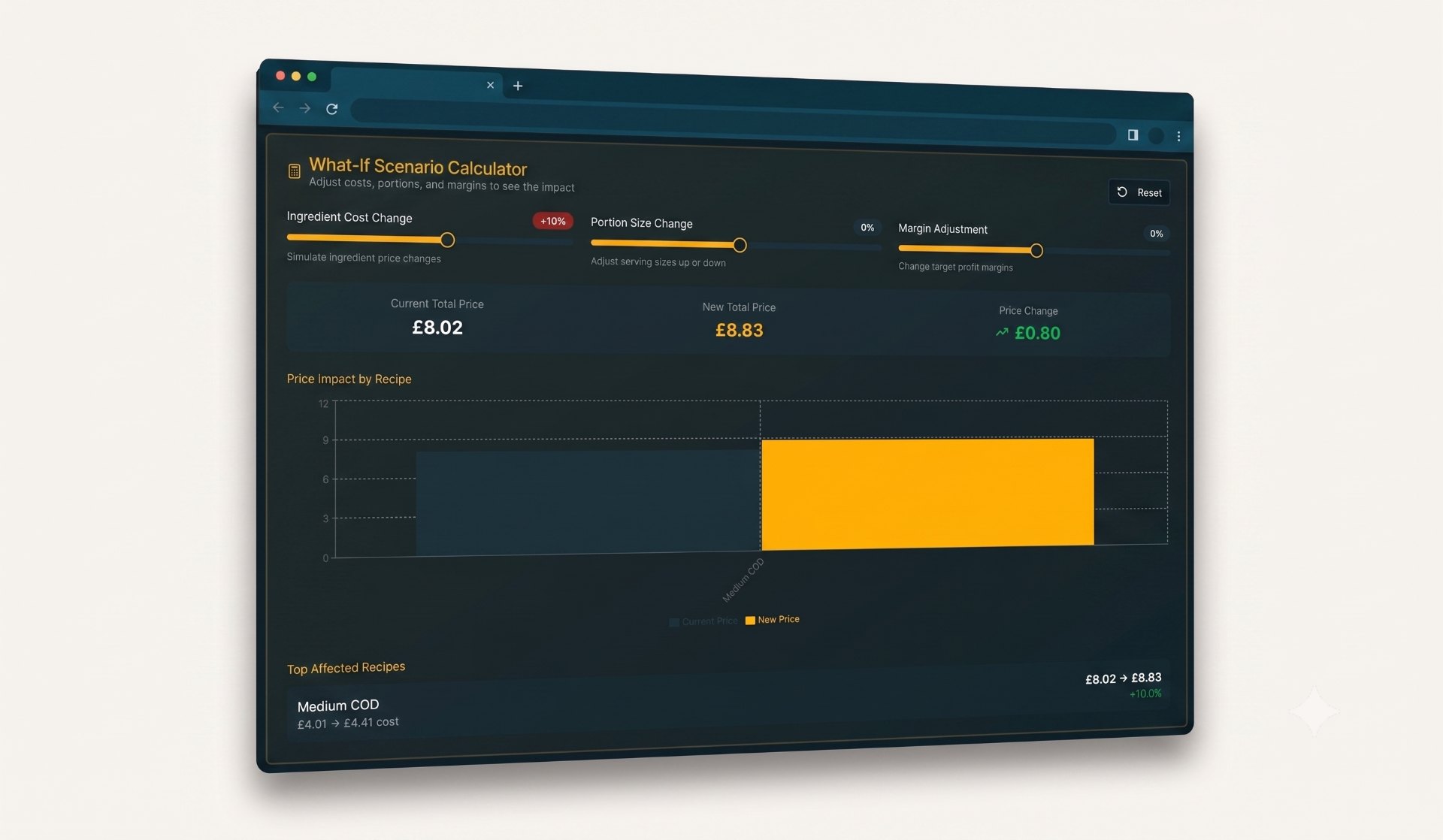Click the calculator icon beside the title

pyautogui.click(x=295, y=171)
